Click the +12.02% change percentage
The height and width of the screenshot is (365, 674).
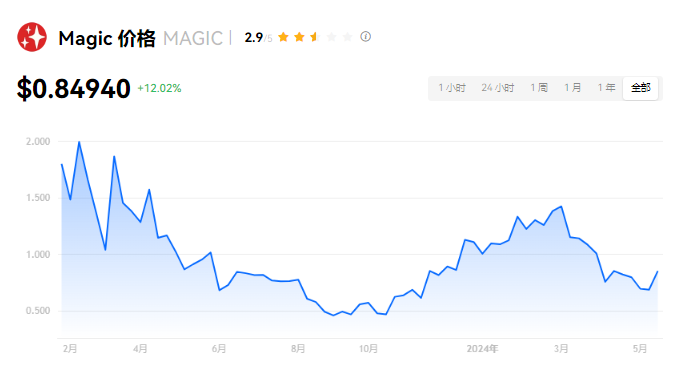(159, 88)
